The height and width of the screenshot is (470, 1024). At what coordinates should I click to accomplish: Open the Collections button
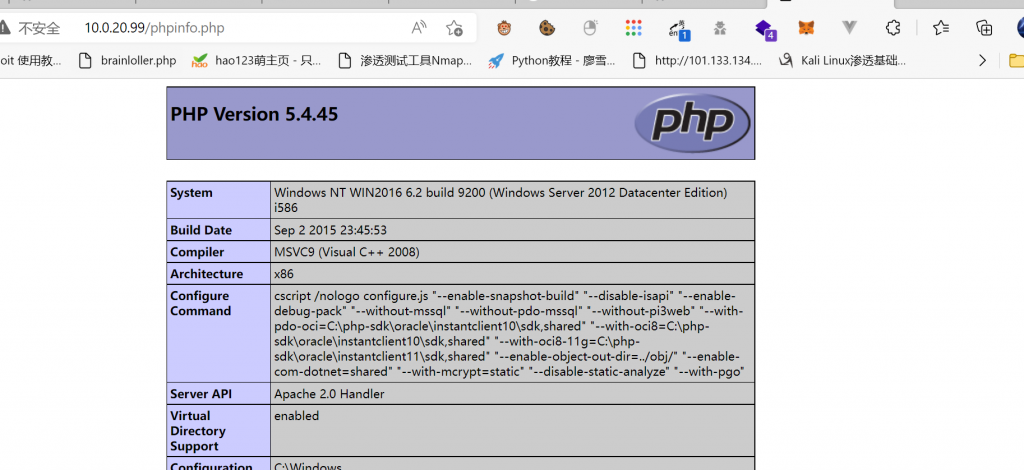[984, 28]
